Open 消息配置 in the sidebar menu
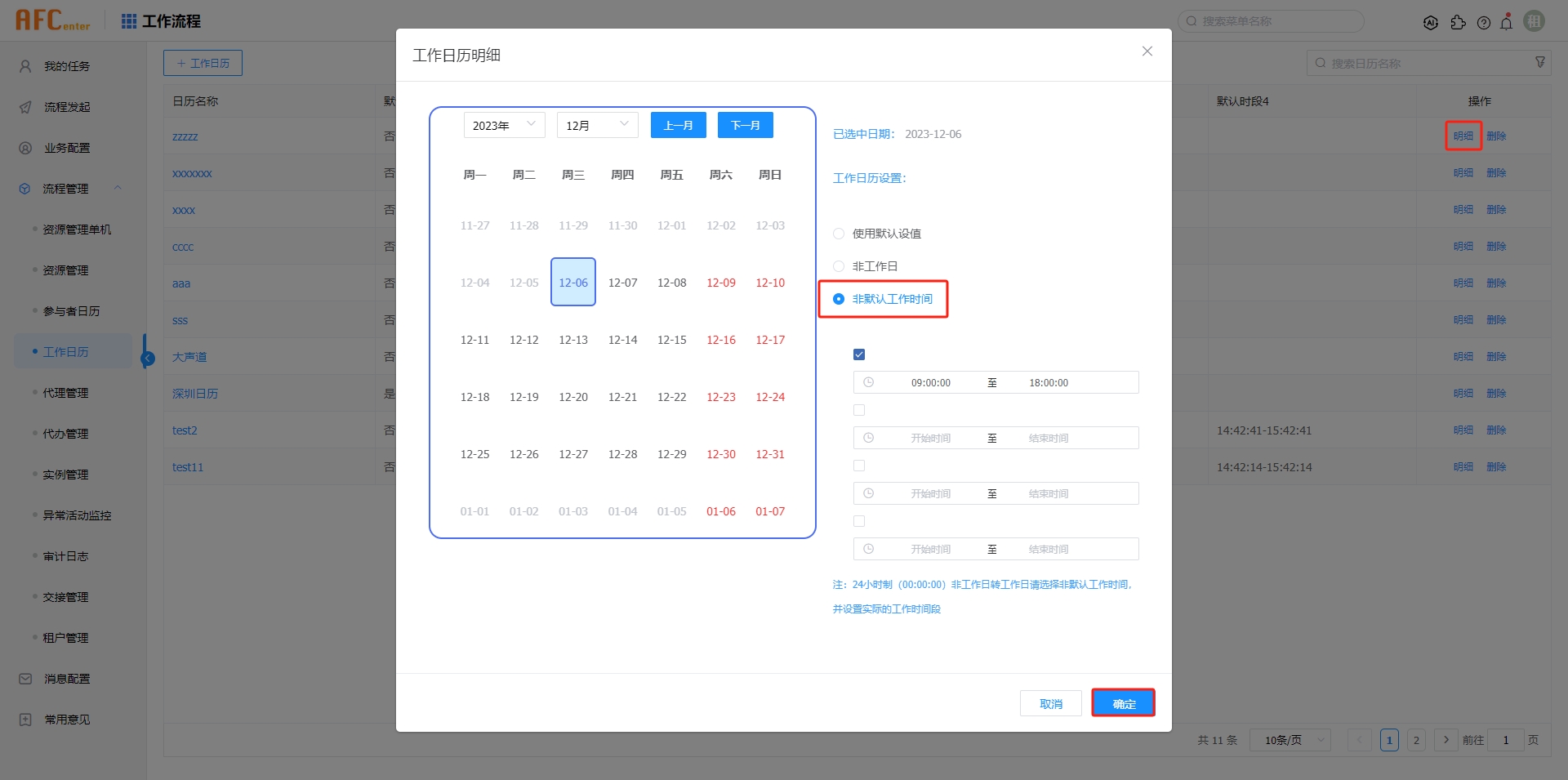The width and height of the screenshot is (1568, 780). 66,679
